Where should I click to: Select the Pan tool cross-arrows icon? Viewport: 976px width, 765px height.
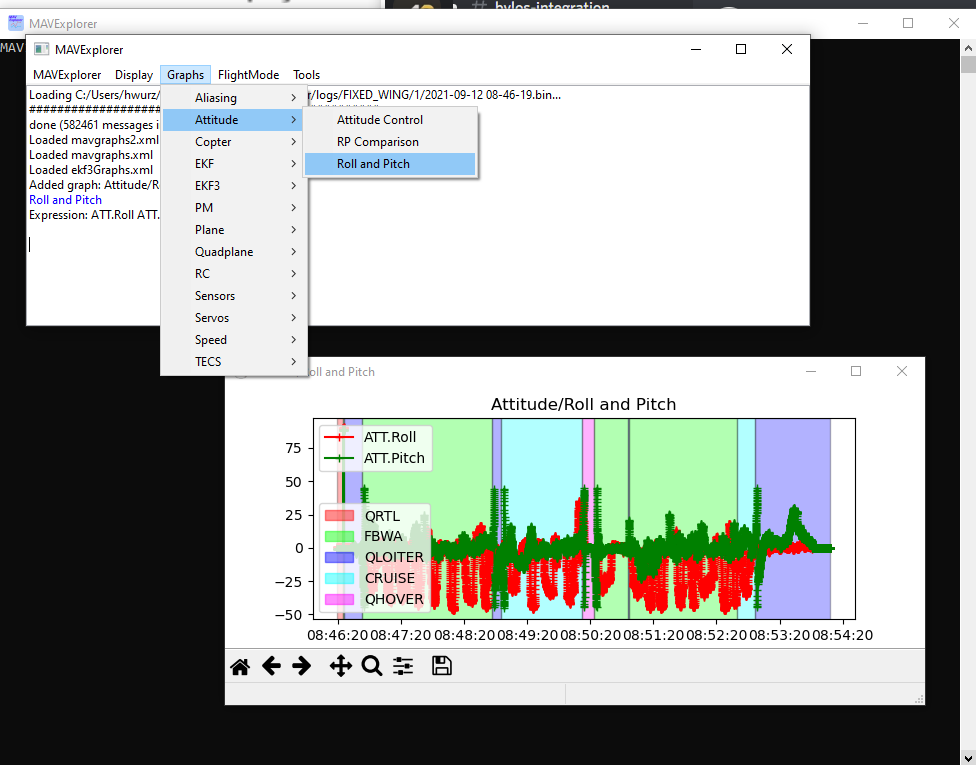[340, 666]
